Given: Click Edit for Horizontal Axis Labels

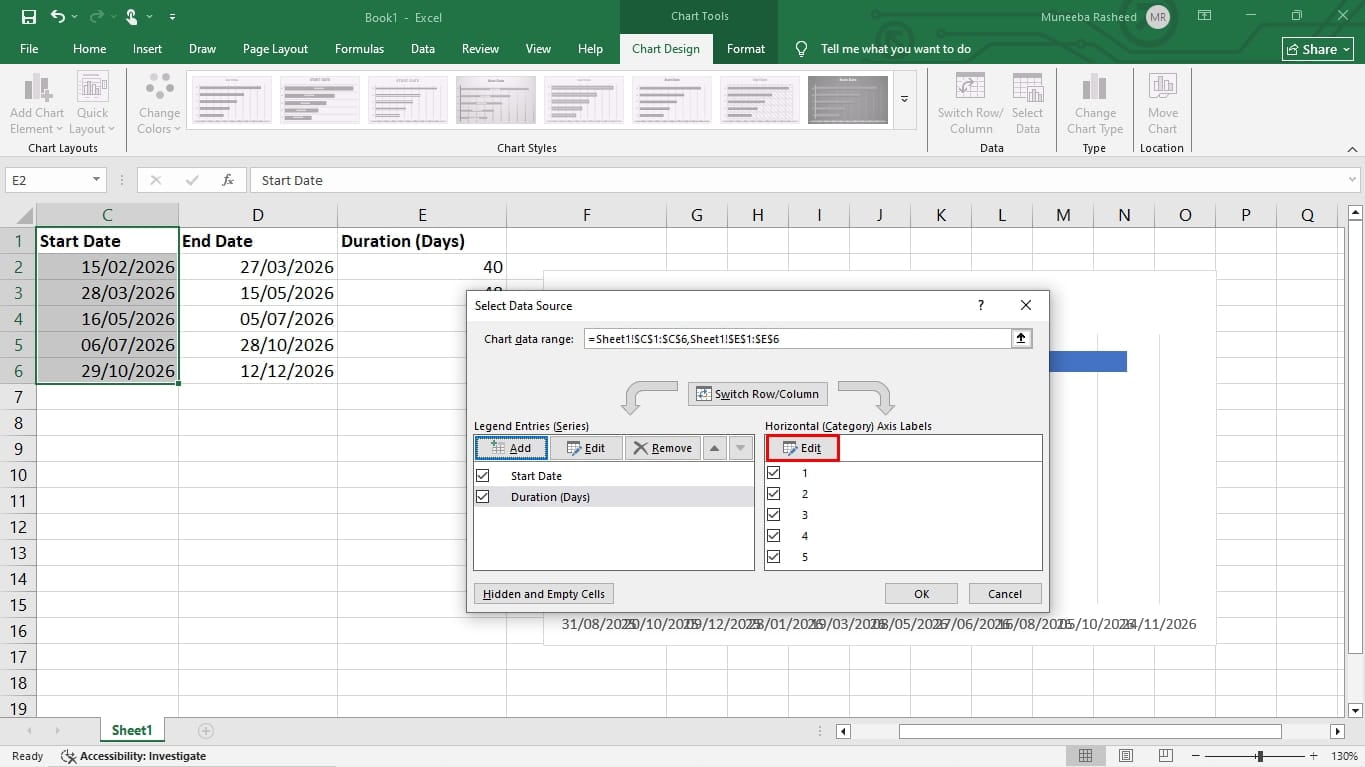Looking at the screenshot, I should pos(802,448).
